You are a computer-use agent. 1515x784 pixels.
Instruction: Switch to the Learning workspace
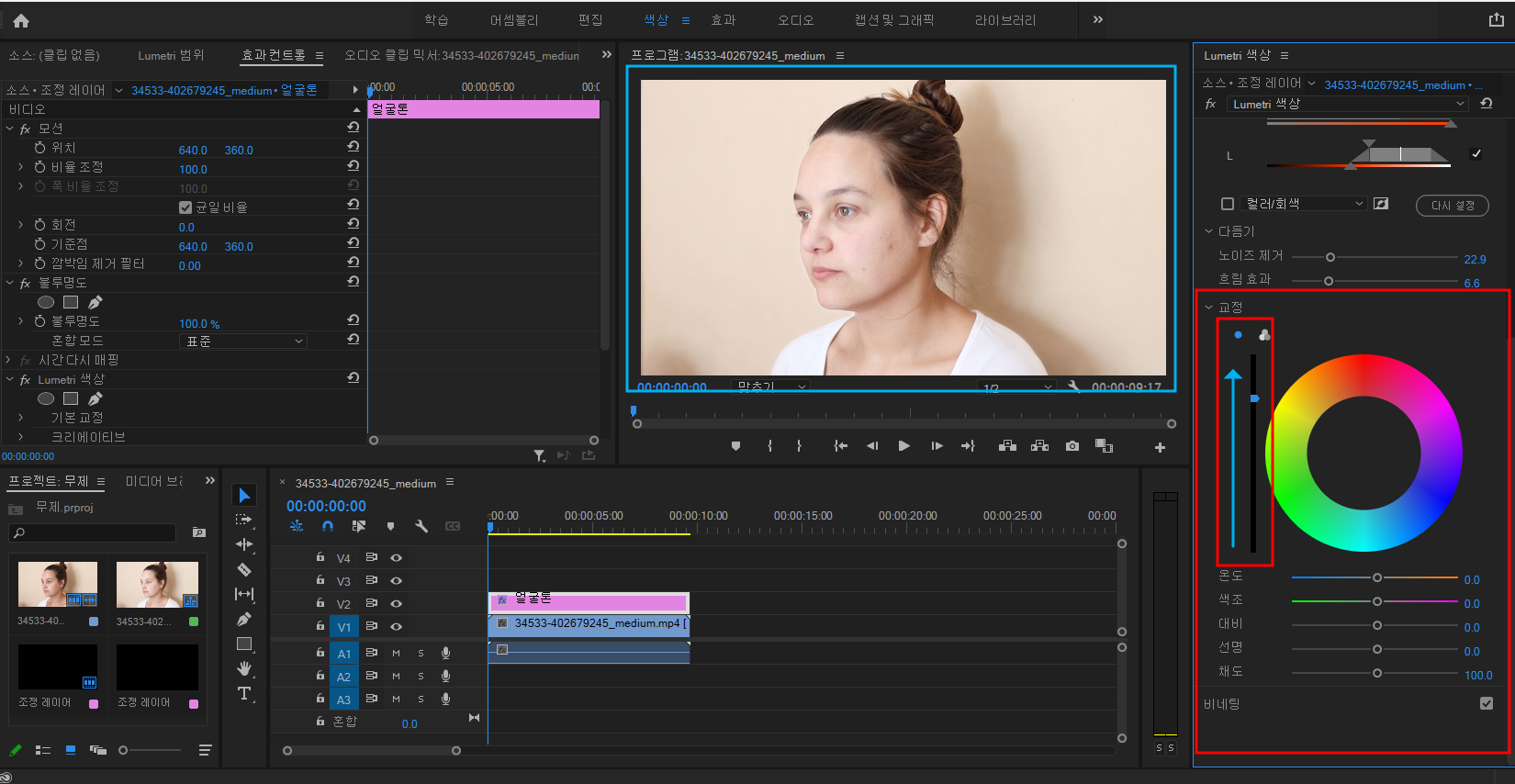[436, 20]
